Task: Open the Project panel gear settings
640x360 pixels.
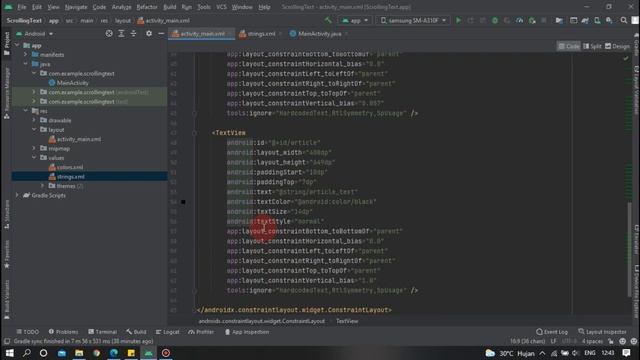Action: pyautogui.click(x=149, y=33)
